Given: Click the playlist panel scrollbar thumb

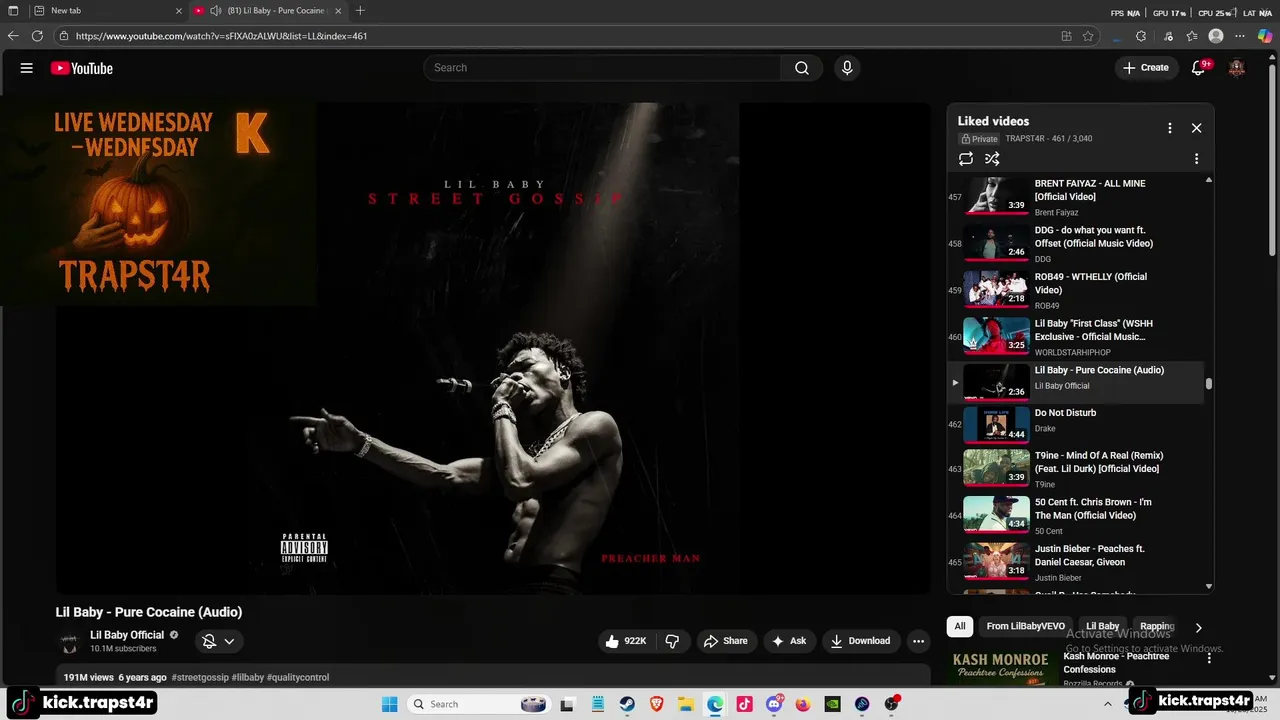Looking at the screenshot, I should tap(1209, 384).
